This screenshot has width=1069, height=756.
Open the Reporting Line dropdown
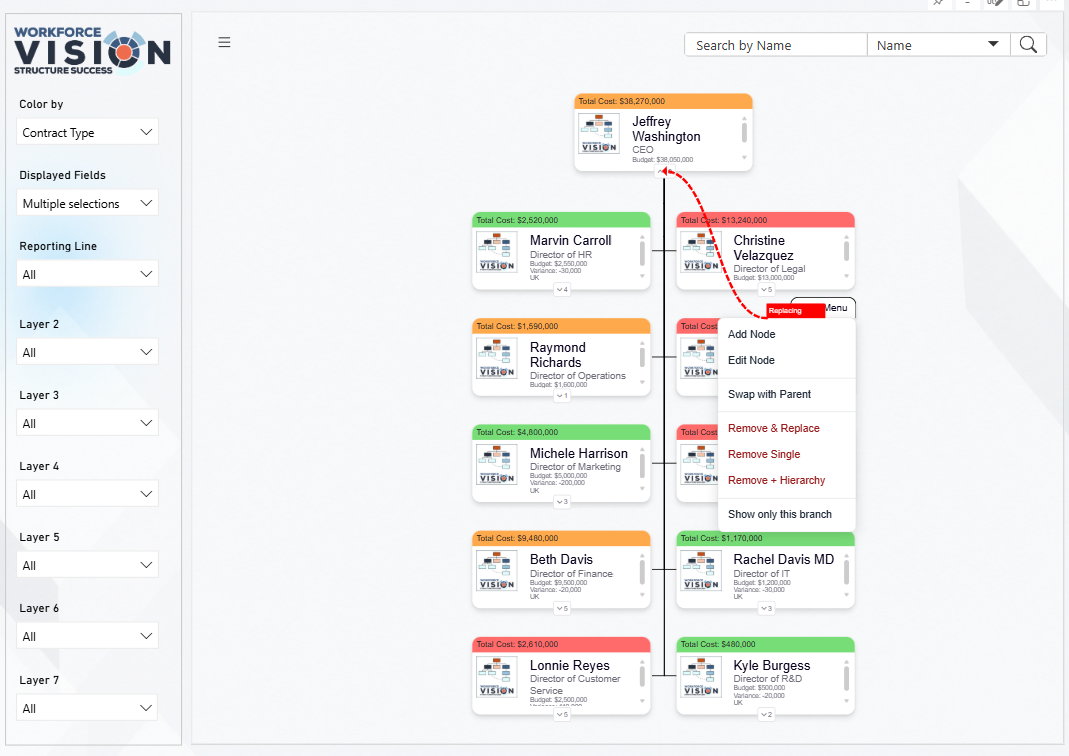(x=87, y=274)
